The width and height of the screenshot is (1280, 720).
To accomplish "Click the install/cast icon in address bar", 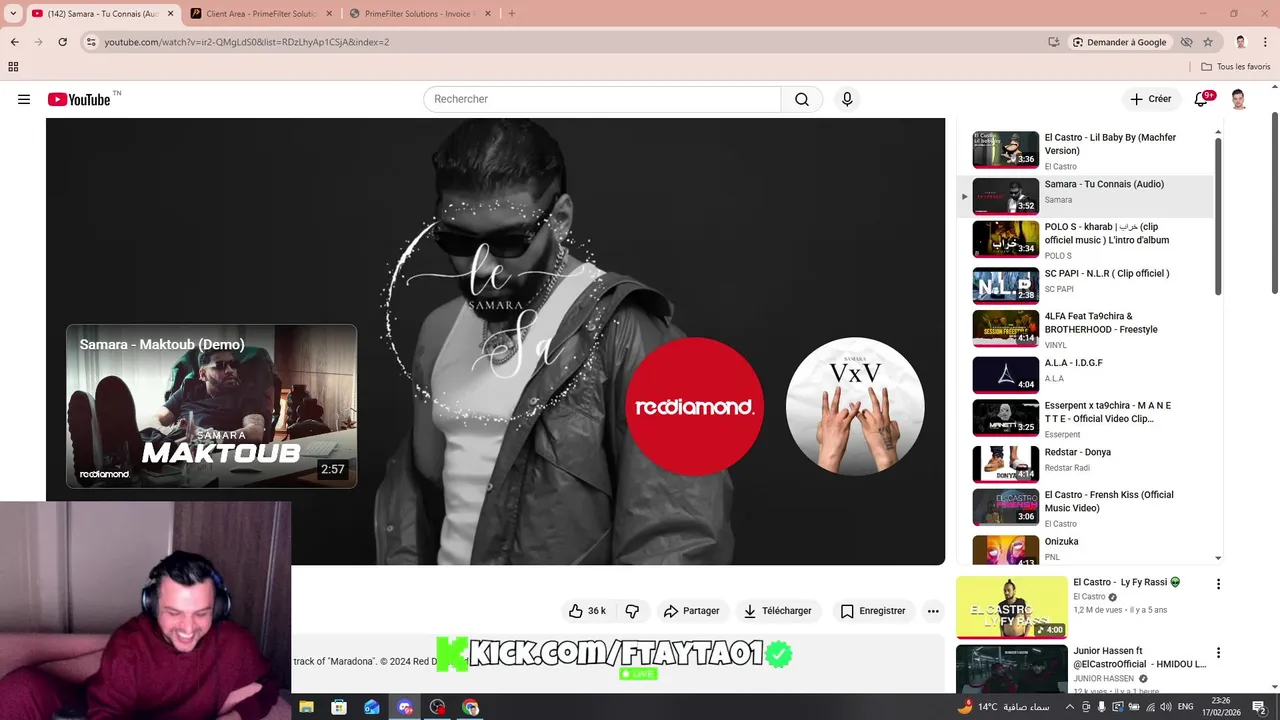I will pyautogui.click(x=1054, y=42).
